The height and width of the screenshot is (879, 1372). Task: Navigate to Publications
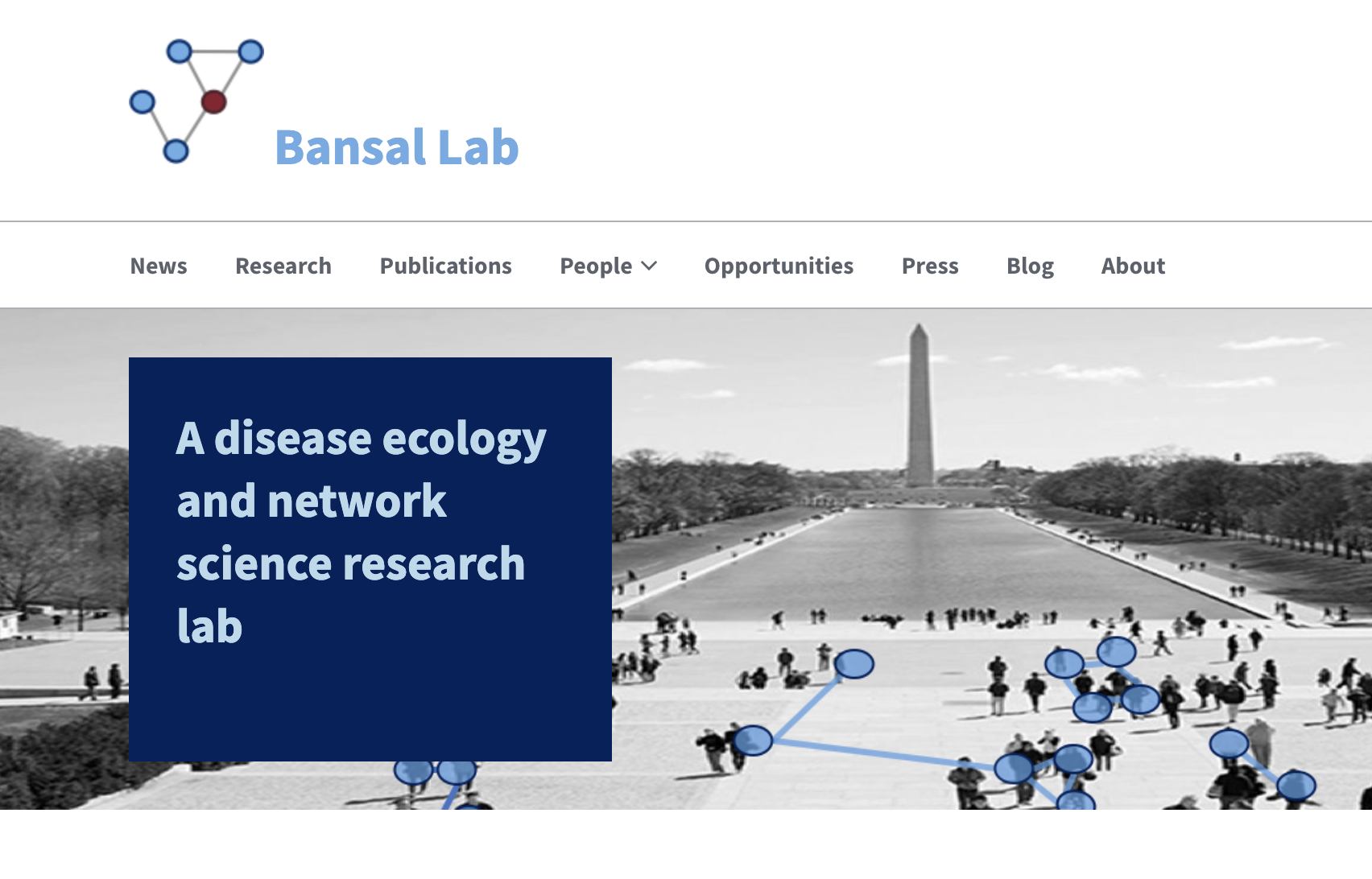[x=445, y=266]
